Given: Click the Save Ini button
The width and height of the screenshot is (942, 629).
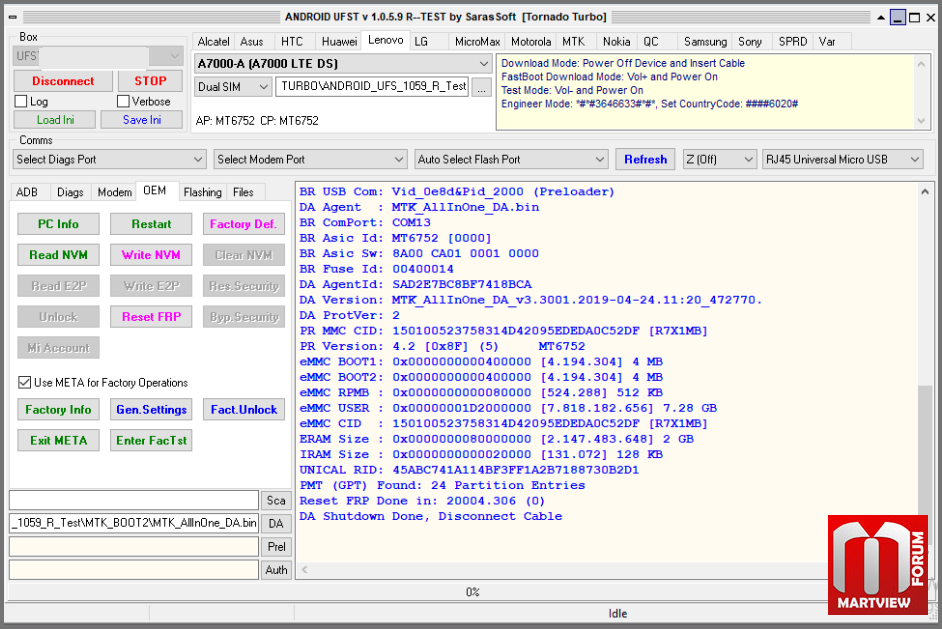Looking at the screenshot, I should (142, 120).
